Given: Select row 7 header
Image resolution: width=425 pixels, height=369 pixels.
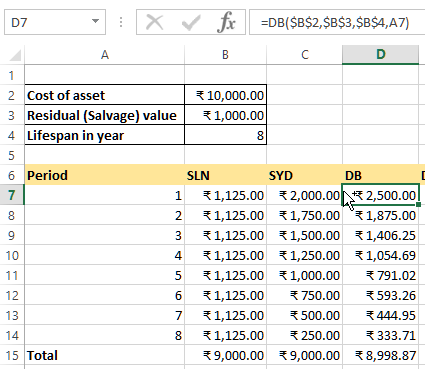Looking at the screenshot, I should pos(12,195).
